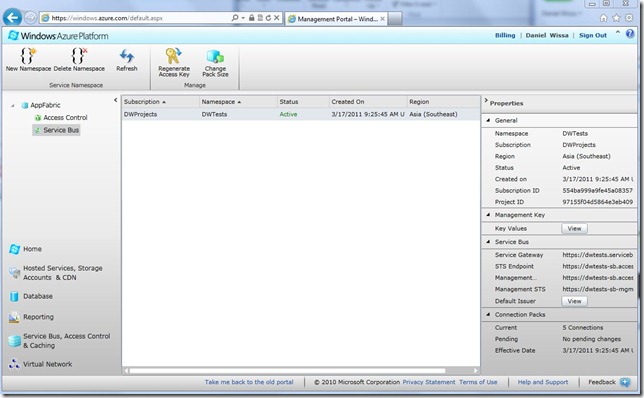View the Management Key values

[x=574, y=228]
